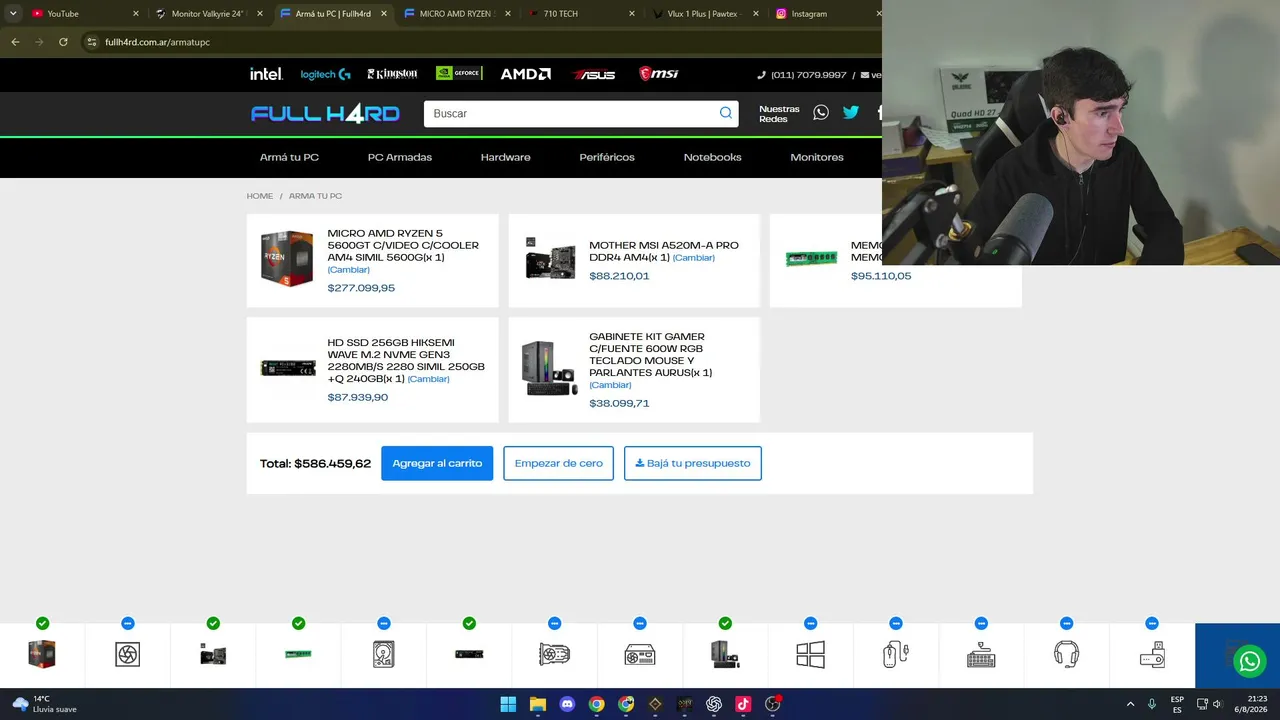Screen dimensions: 1280x720
Task: Click HOME breadcrumb link
Action: (260, 196)
